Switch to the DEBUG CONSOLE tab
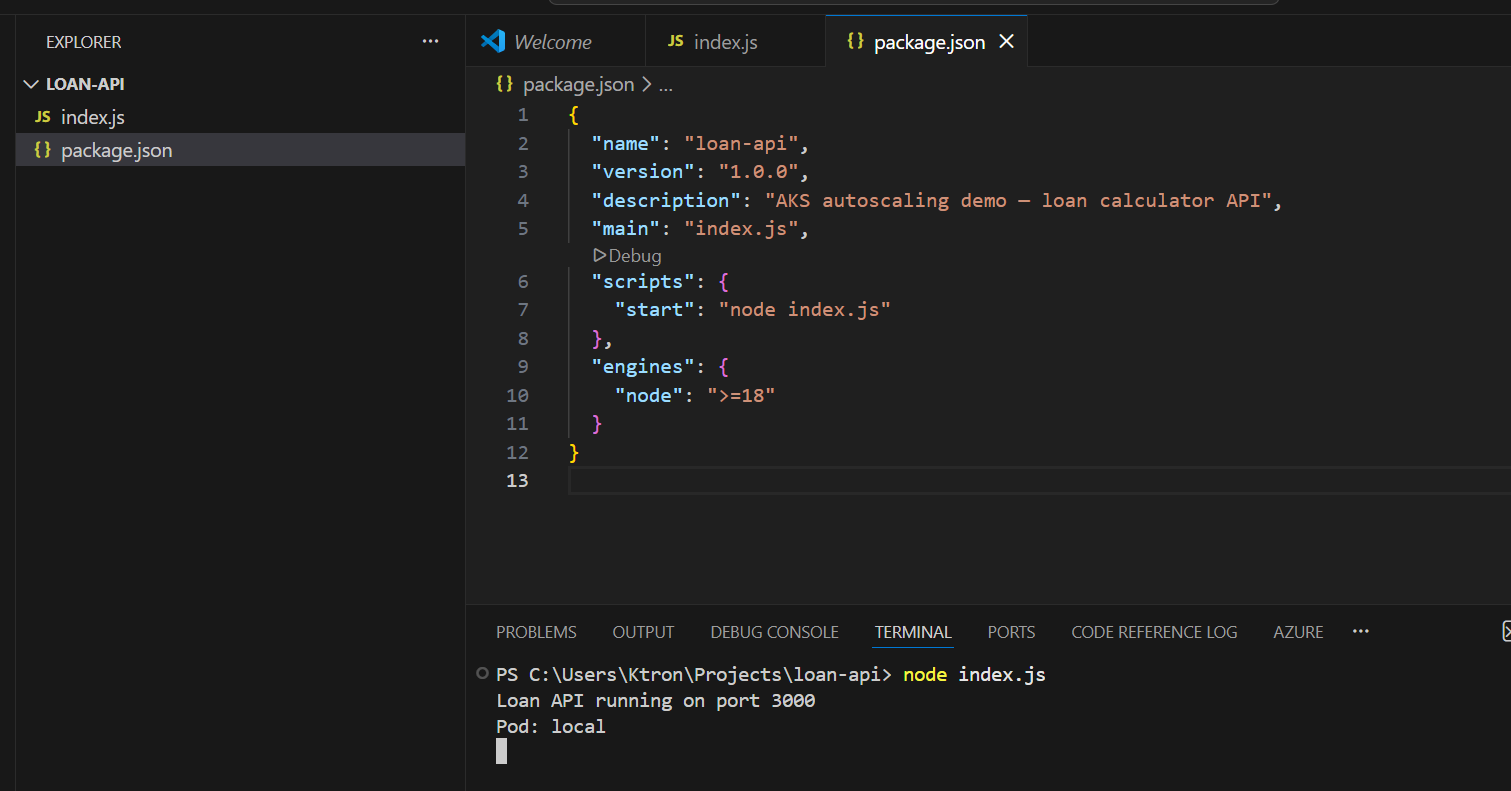The width and height of the screenshot is (1511, 791). [x=774, y=632]
